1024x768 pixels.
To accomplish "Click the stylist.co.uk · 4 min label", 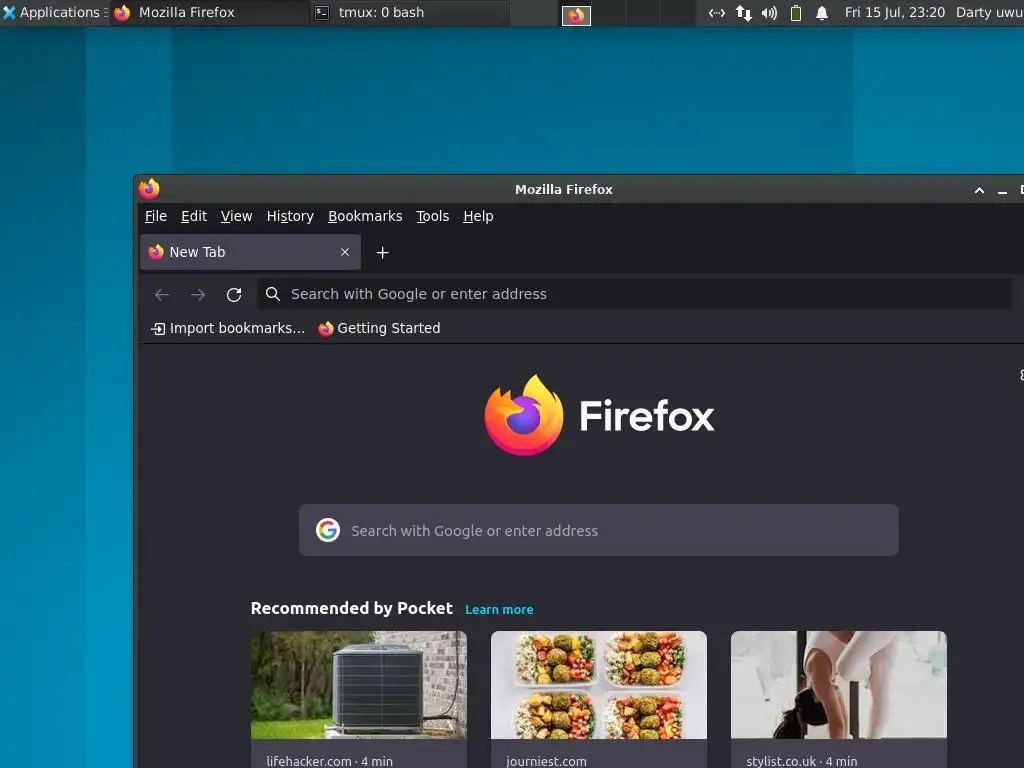I will click(801, 761).
